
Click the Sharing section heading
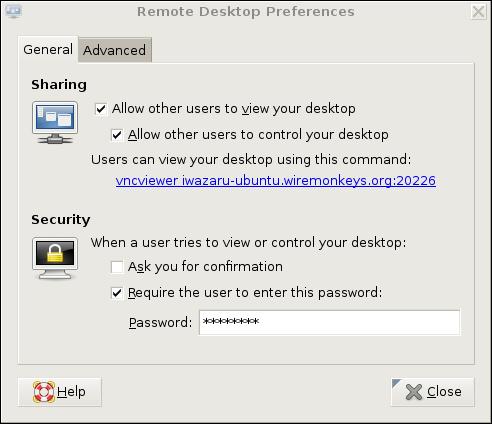tap(59, 85)
